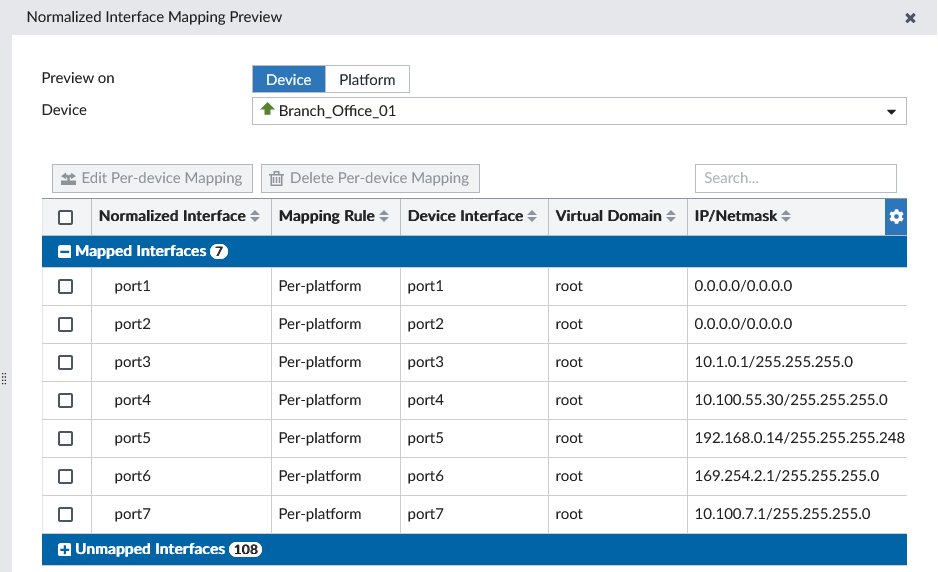This screenshot has width=938, height=572.
Task: Collapse the Mapped Interfaces group
Action: tap(65, 252)
